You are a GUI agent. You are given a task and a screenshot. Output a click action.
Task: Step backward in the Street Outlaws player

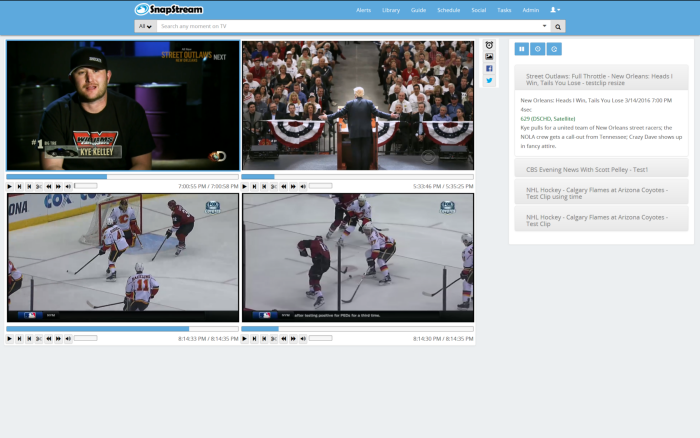29,186
